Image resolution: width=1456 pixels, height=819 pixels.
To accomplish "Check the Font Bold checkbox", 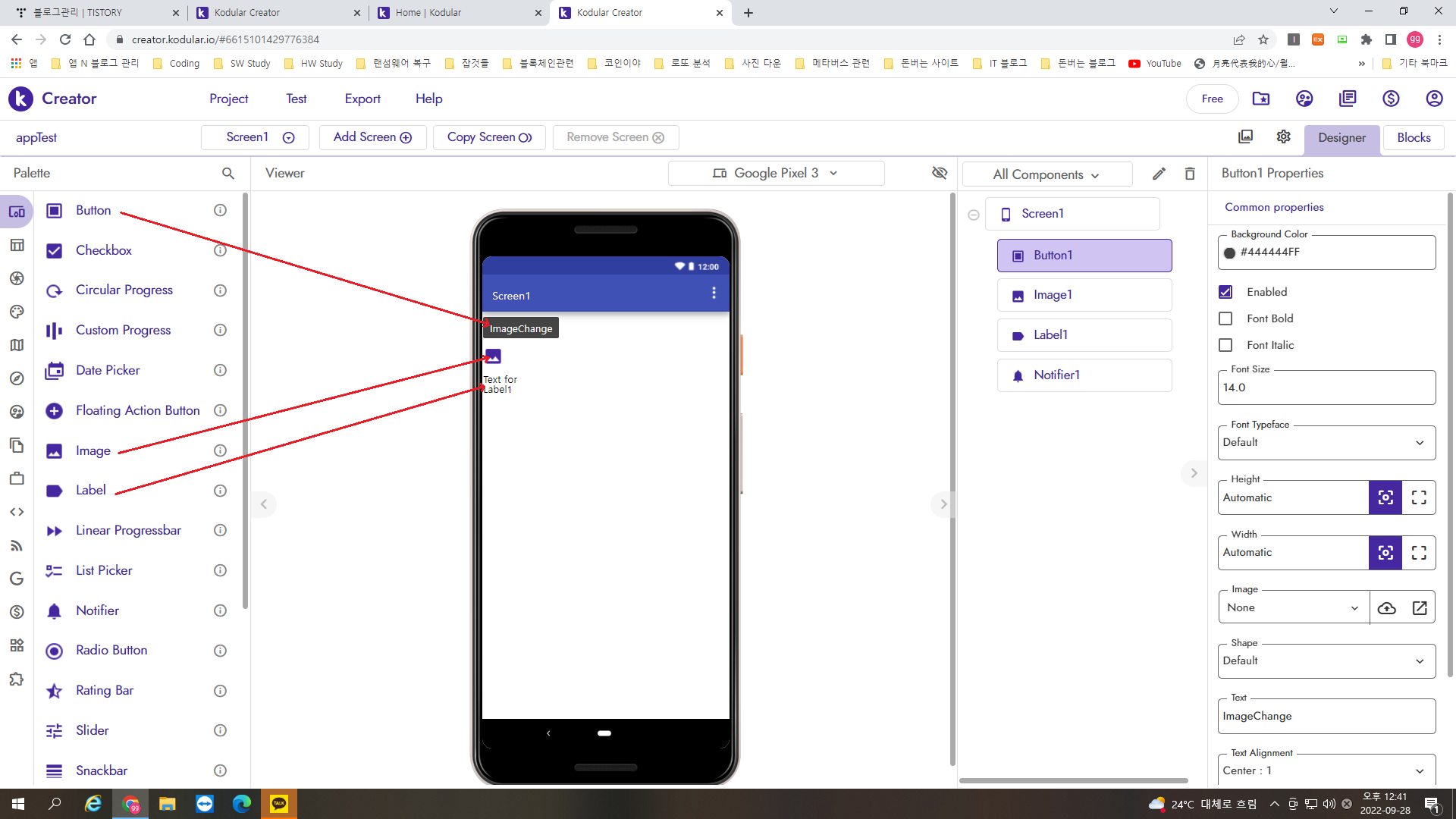I will coord(1225,318).
